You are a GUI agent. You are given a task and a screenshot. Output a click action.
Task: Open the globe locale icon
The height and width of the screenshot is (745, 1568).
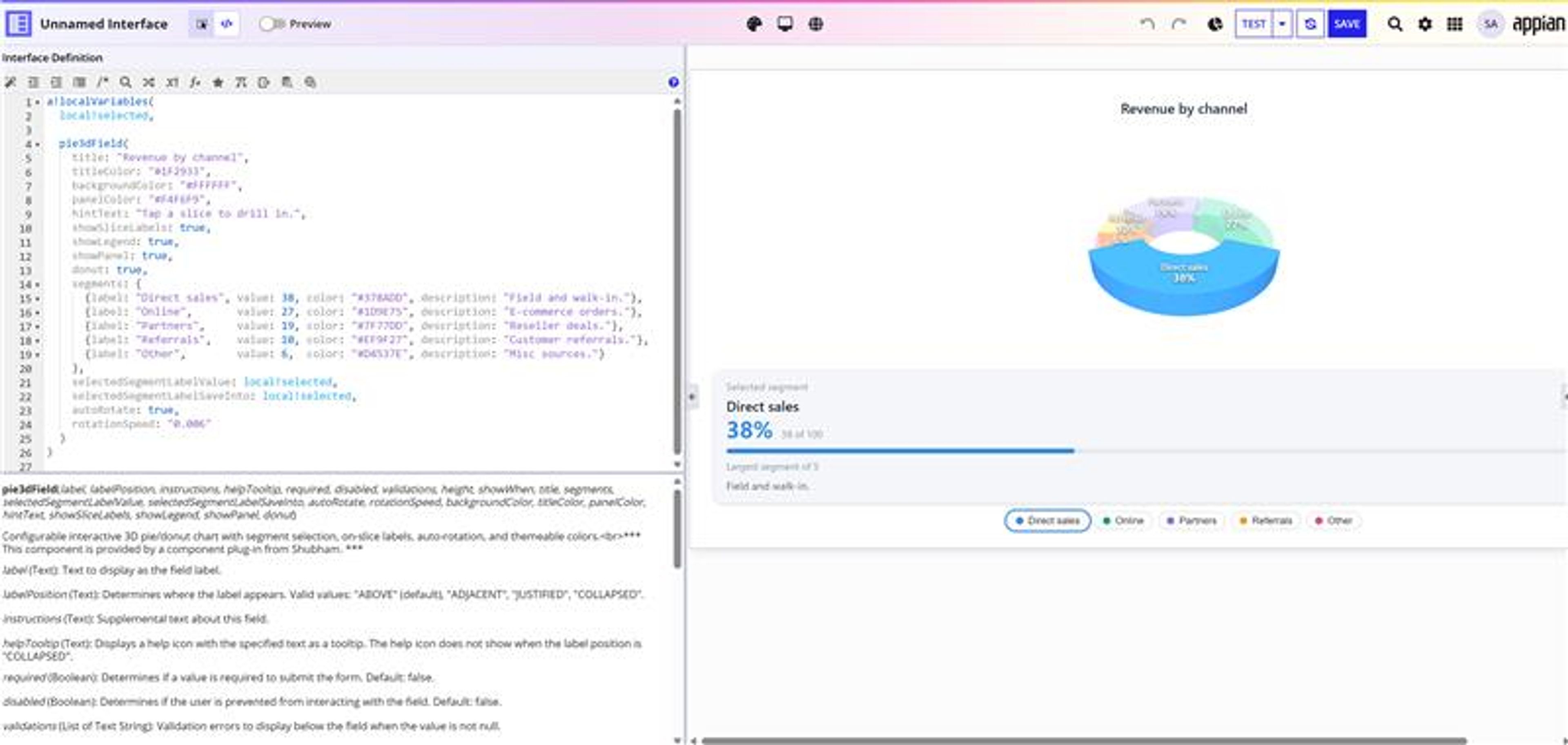[816, 24]
